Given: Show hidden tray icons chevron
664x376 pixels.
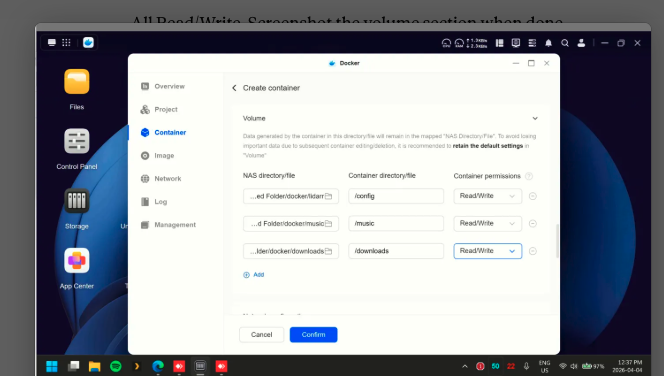Looking at the screenshot, I should point(465,366).
